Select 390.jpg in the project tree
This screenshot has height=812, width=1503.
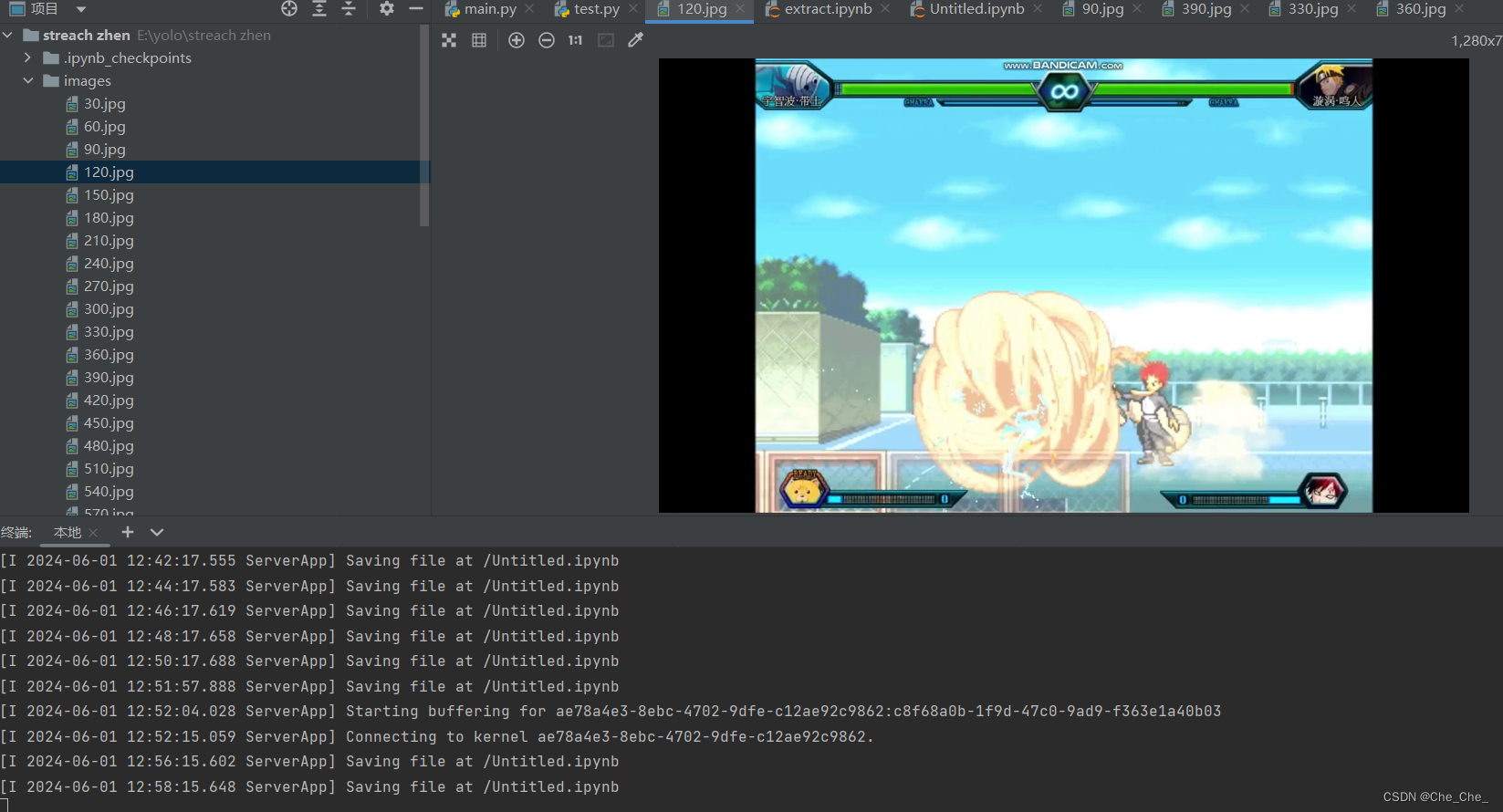tap(108, 378)
